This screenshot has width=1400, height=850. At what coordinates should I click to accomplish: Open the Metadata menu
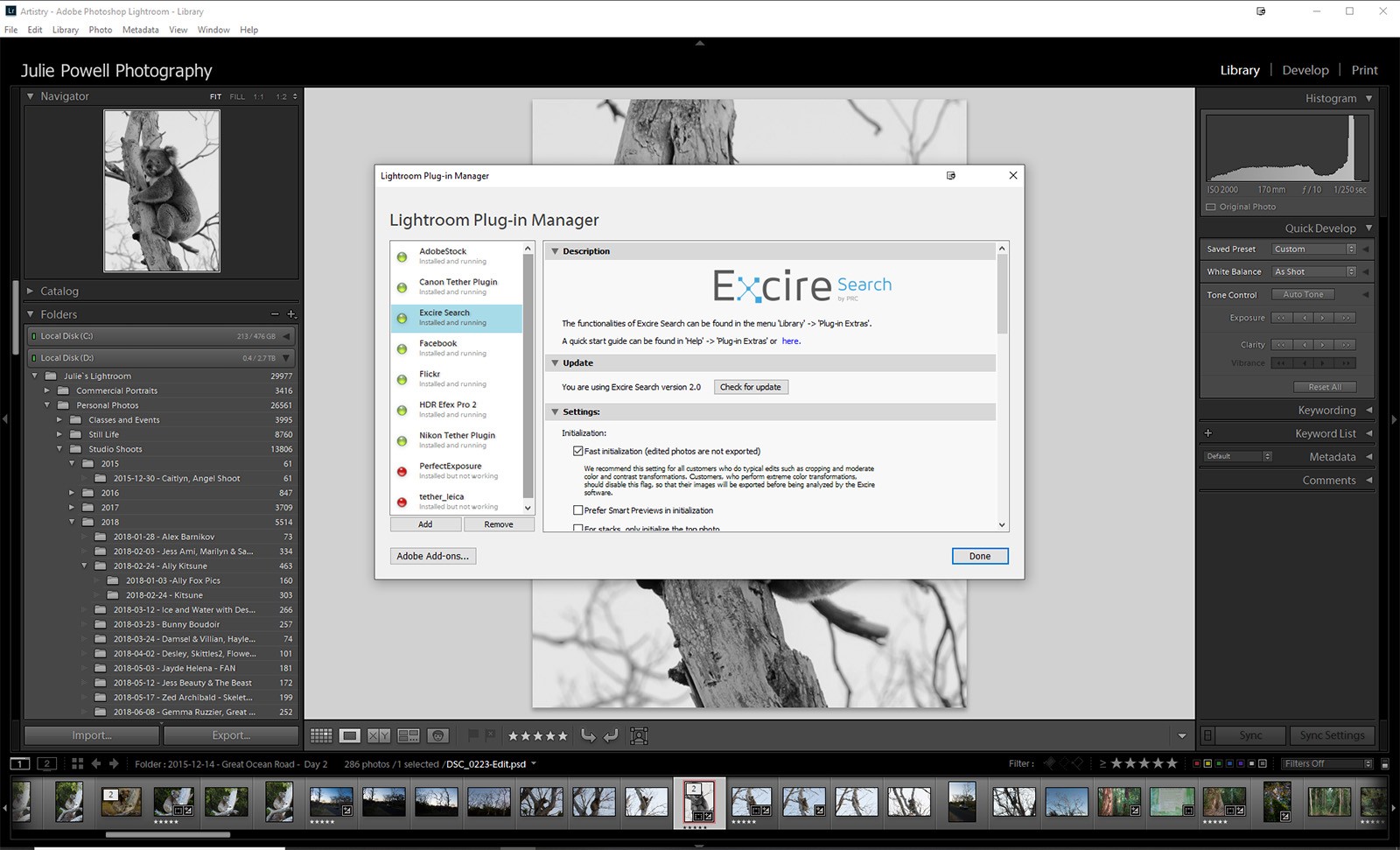tap(140, 30)
